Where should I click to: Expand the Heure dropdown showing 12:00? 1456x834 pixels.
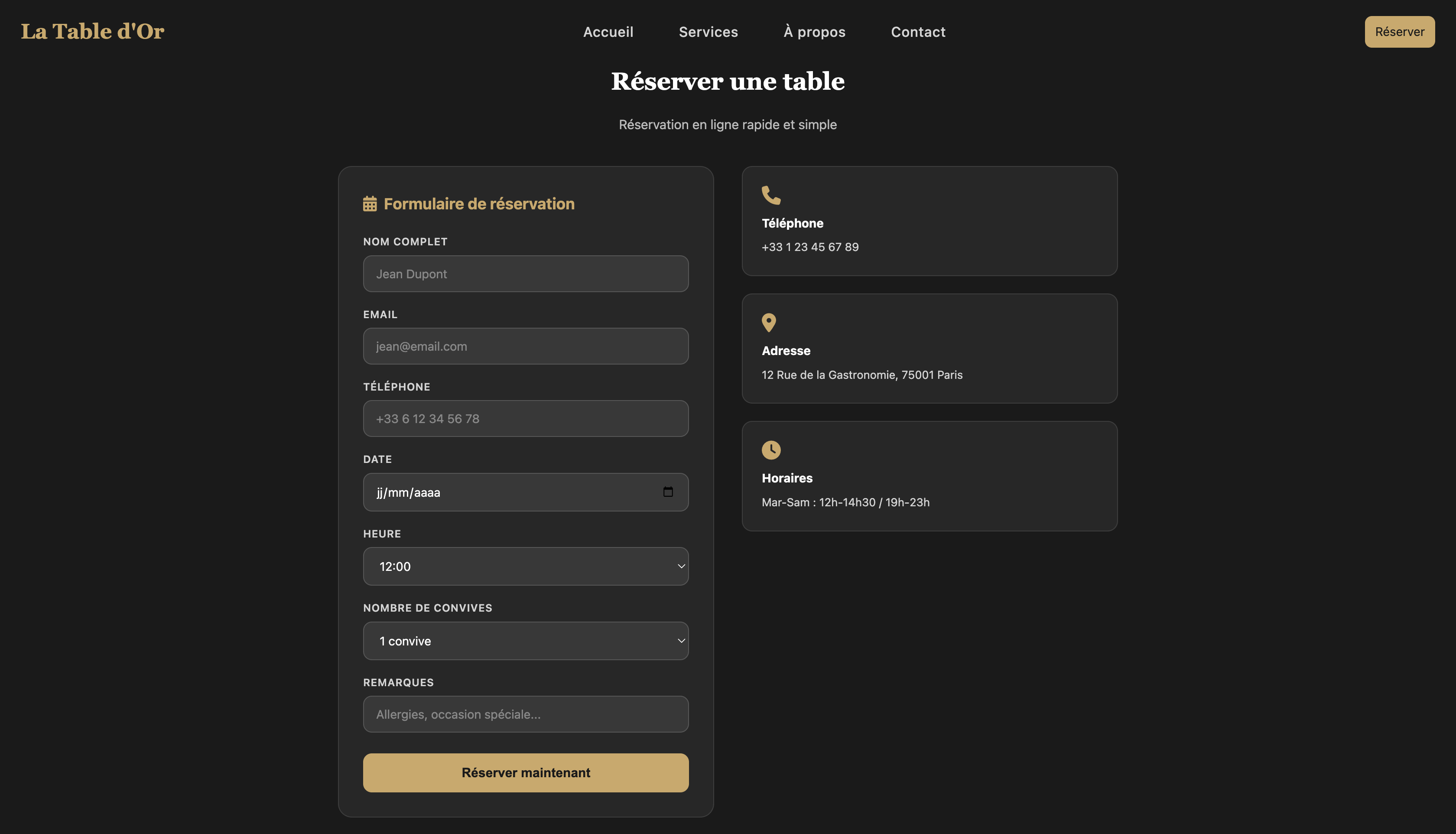pos(525,566)
